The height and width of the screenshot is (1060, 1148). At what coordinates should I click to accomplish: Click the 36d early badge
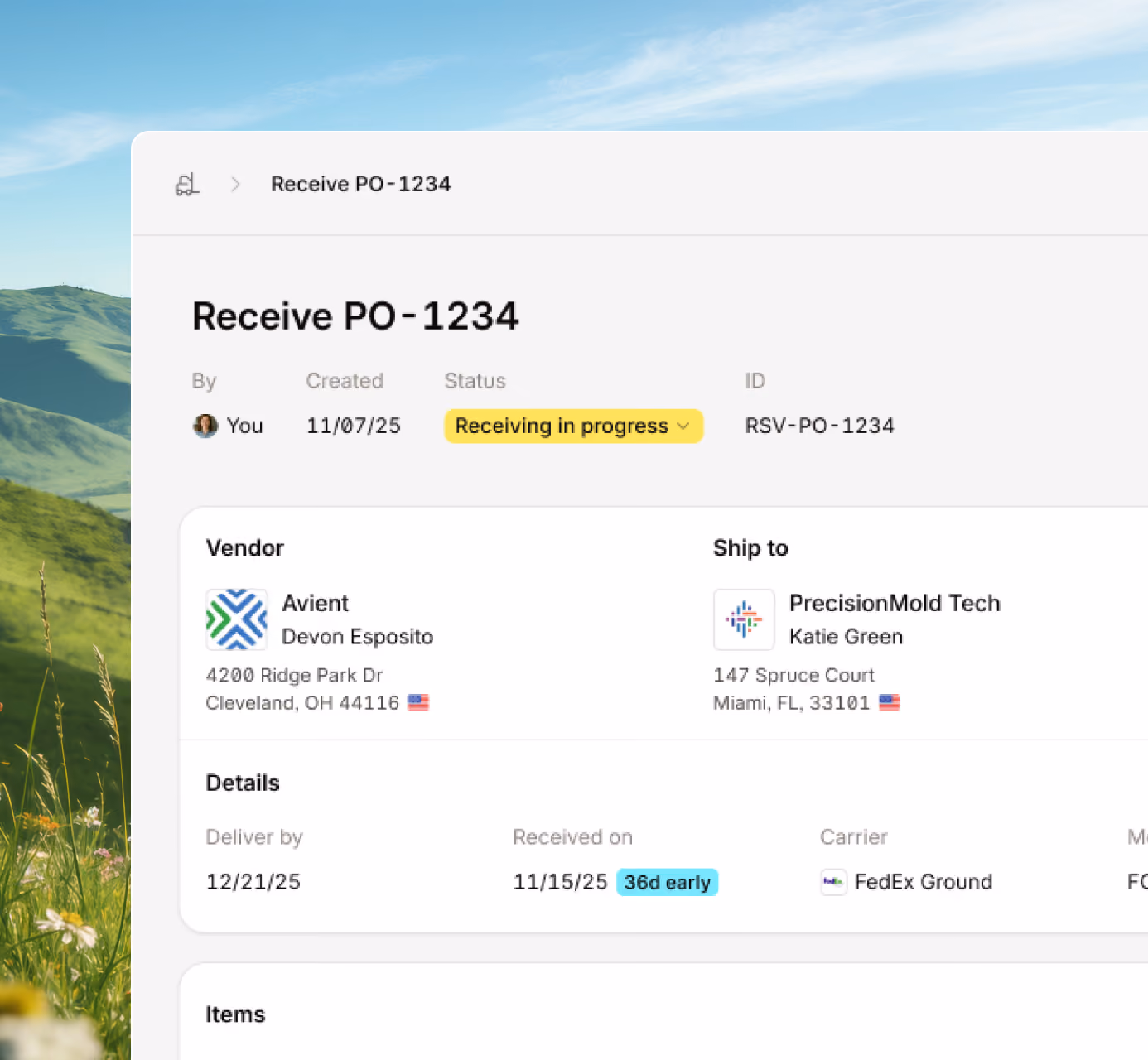coord(668,883)
